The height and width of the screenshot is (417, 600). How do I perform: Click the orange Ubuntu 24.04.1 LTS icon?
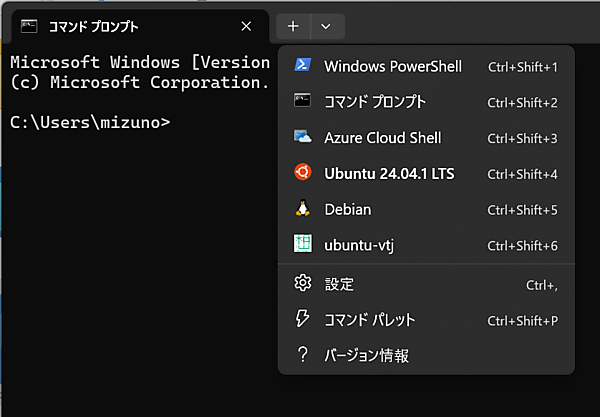pyautogui.click(x=302, y=173)
